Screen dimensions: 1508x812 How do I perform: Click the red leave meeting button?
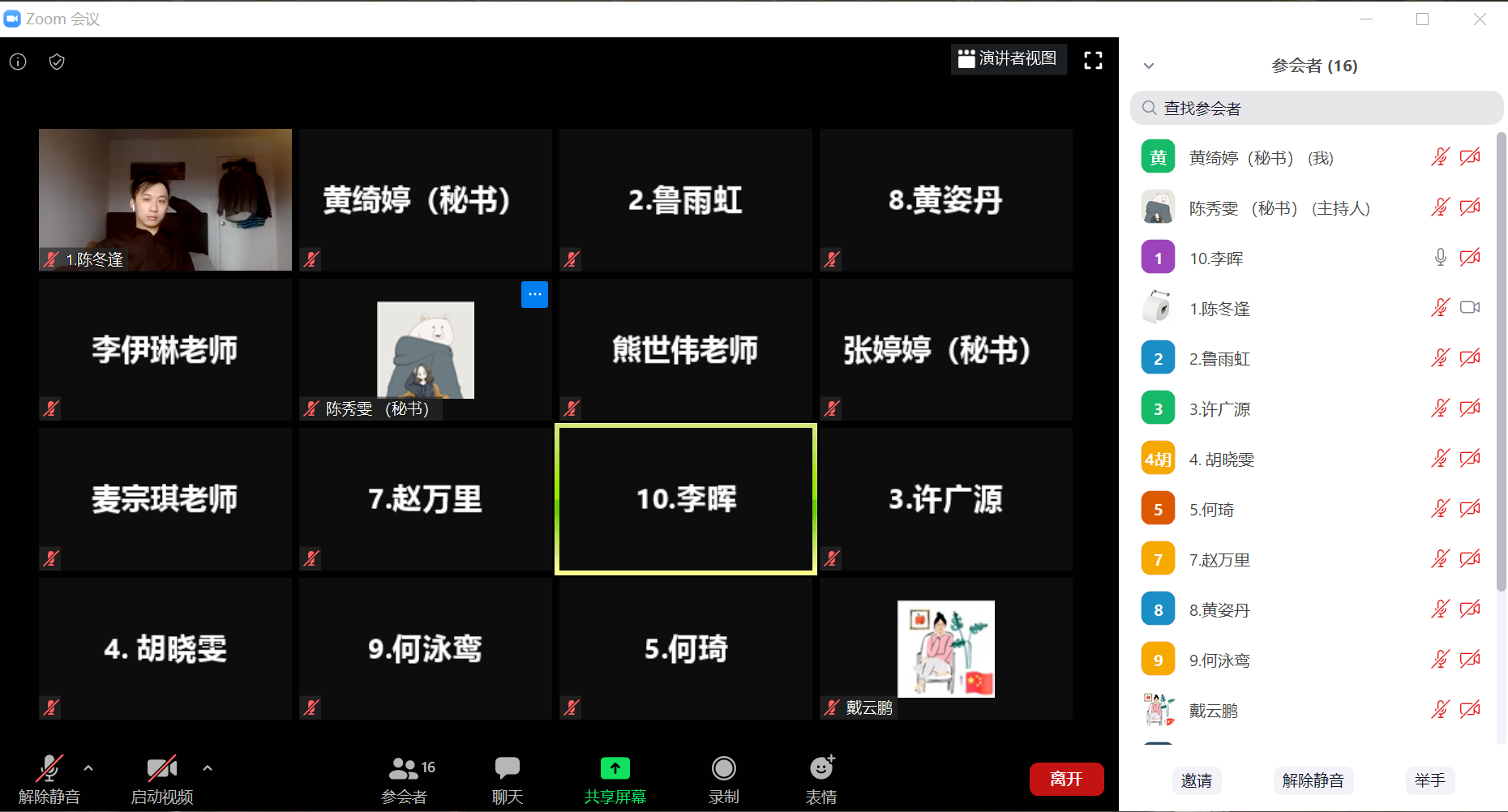[1066, 779]
